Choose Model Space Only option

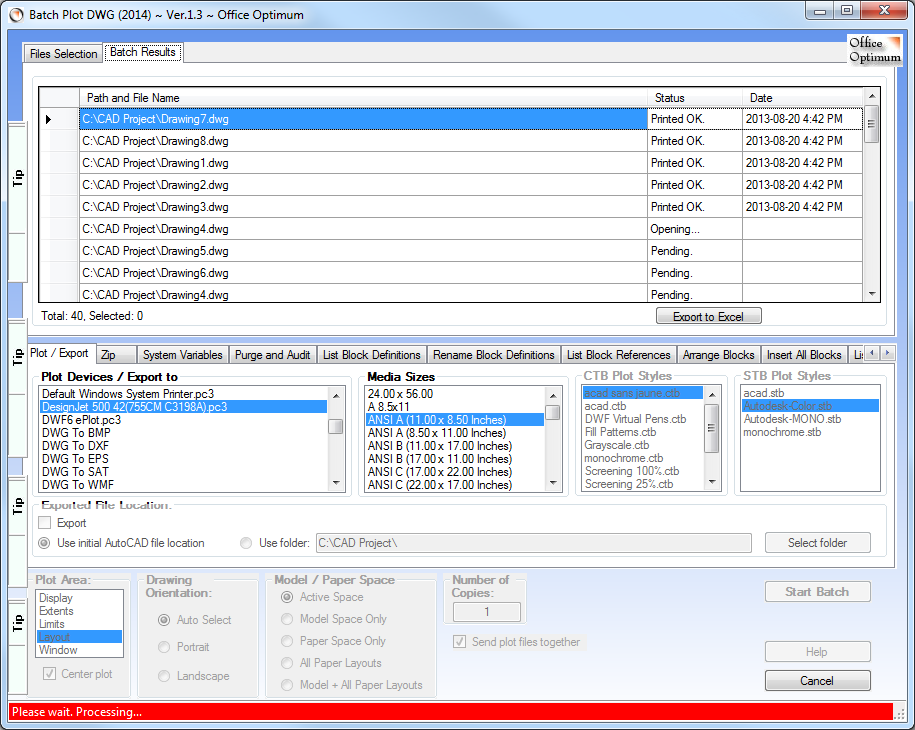click(287, 619)
